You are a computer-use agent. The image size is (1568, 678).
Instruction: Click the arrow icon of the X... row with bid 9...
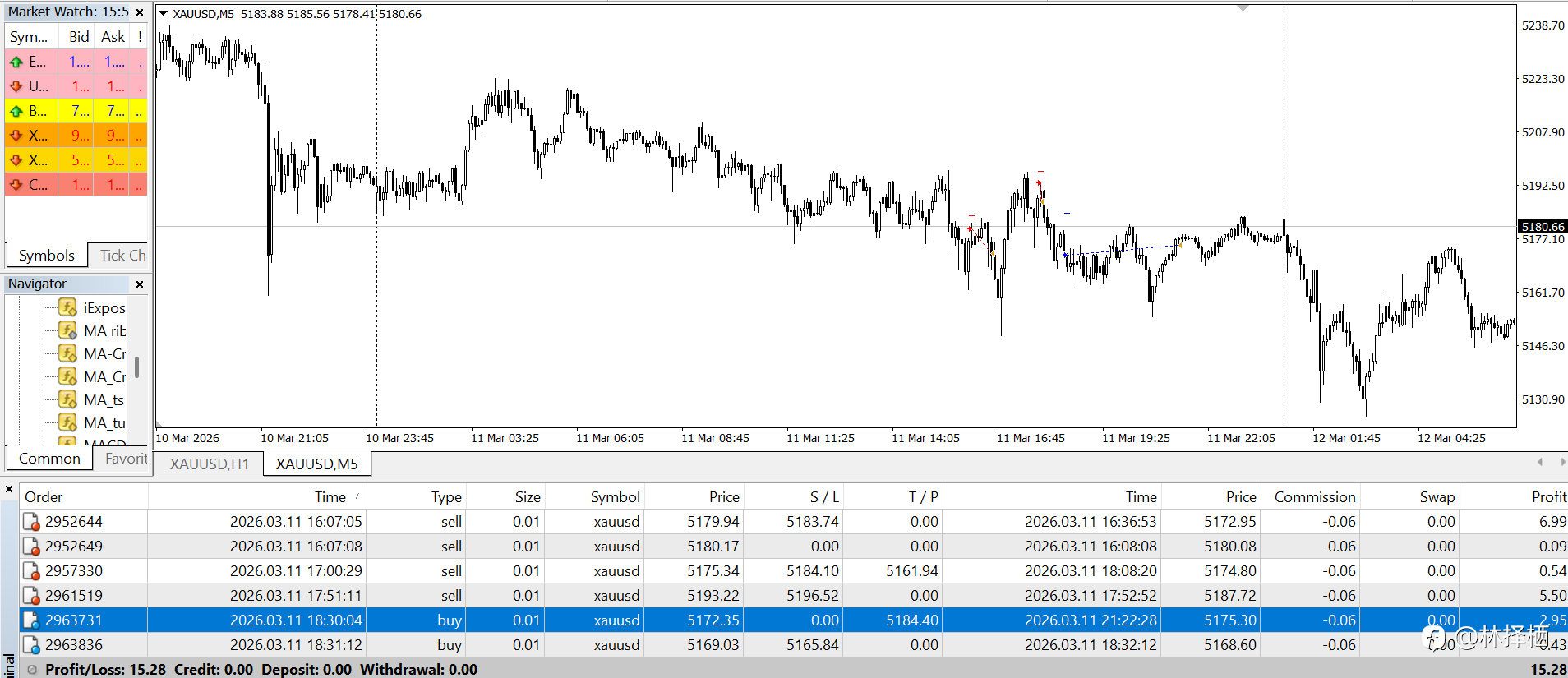click(x=16, y=136)
